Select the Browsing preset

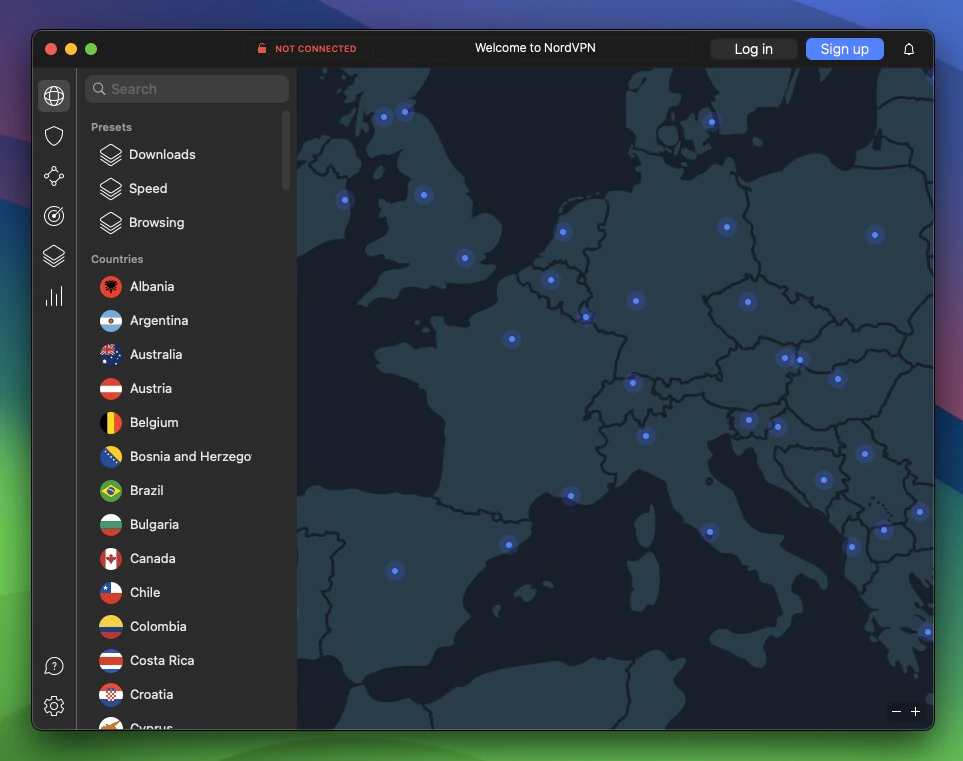tap(156, 222)
